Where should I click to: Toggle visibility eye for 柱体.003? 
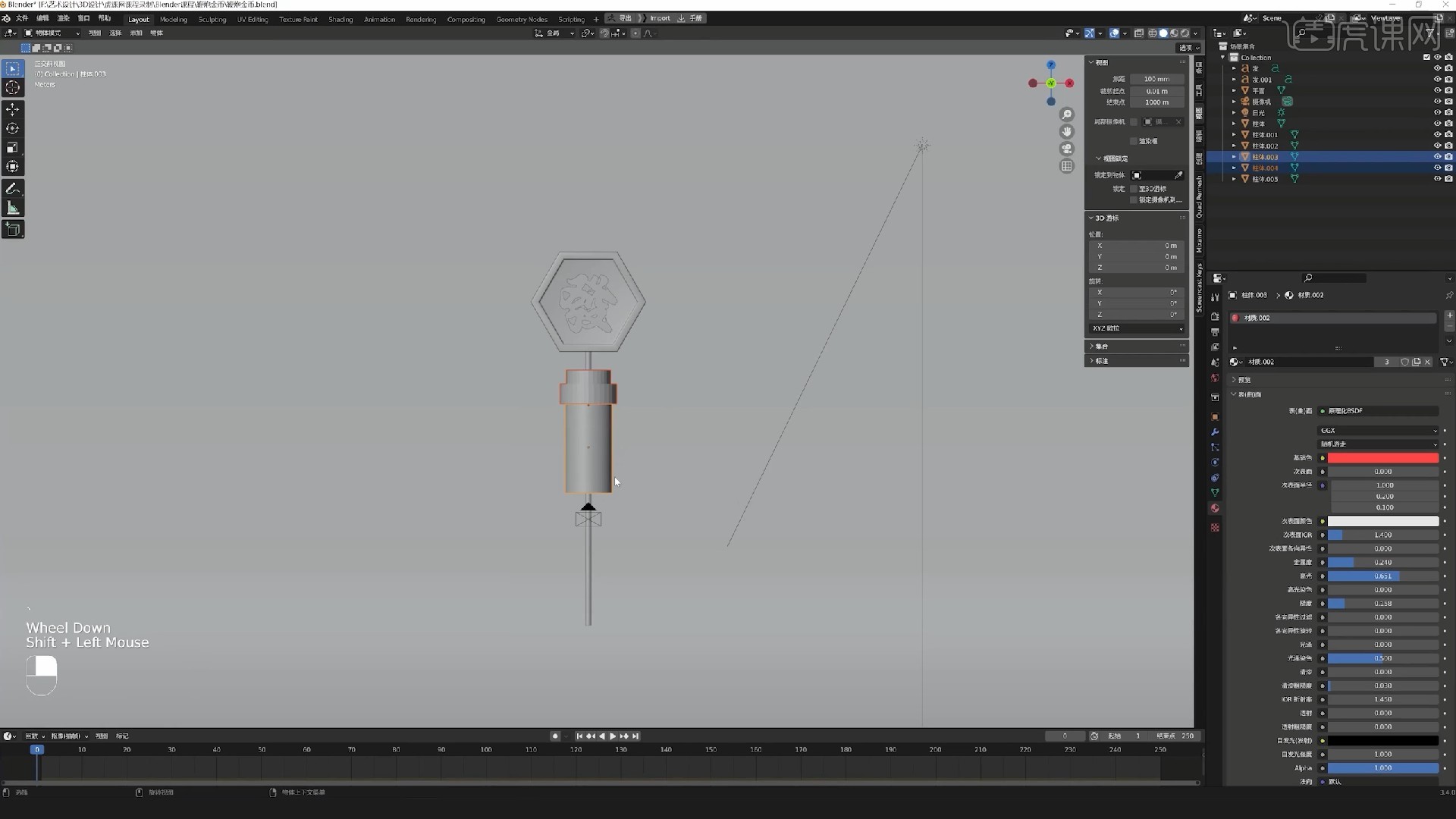pos(1436,157)
